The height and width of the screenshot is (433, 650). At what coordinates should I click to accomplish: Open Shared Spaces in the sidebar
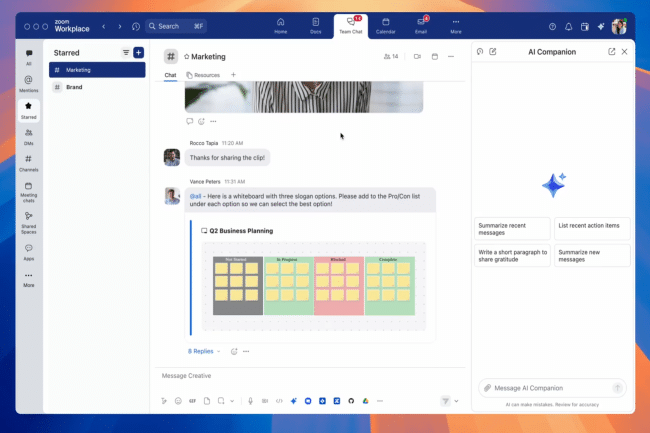pos(29,223)
